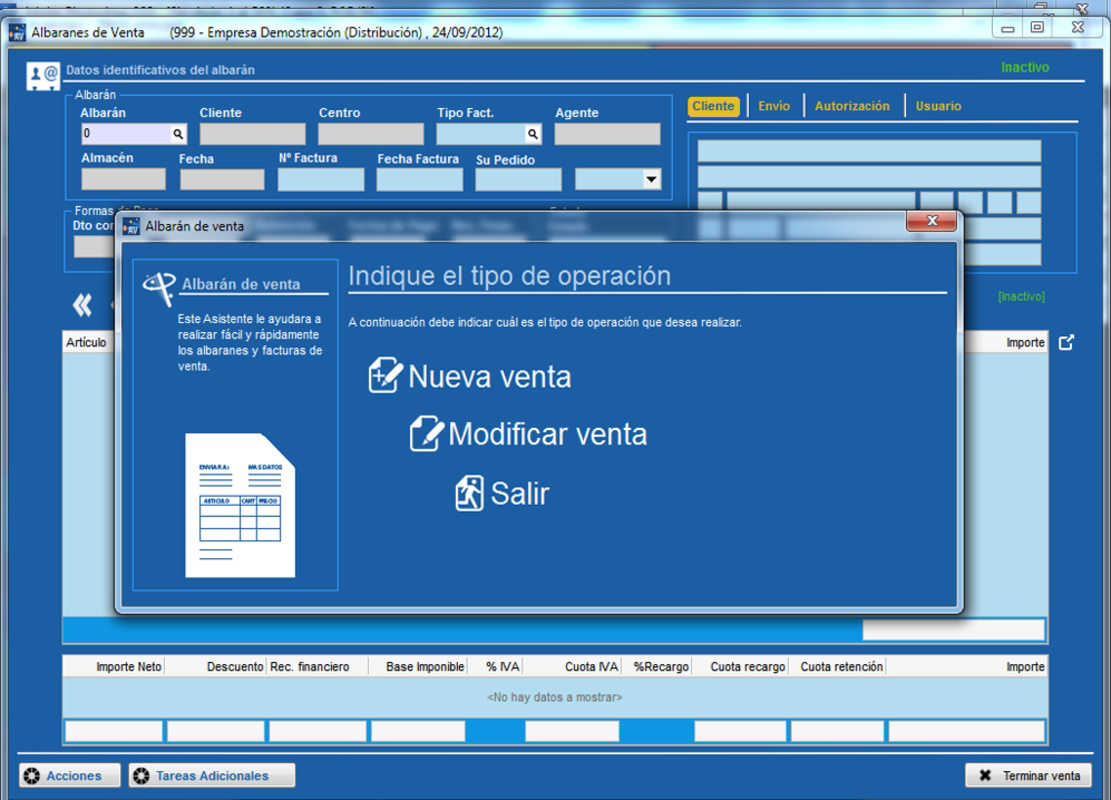Viewport: 1111px width, 800px height.
Task: Click the contact card icon near Datos identificativos
Action: click(43, 76)
